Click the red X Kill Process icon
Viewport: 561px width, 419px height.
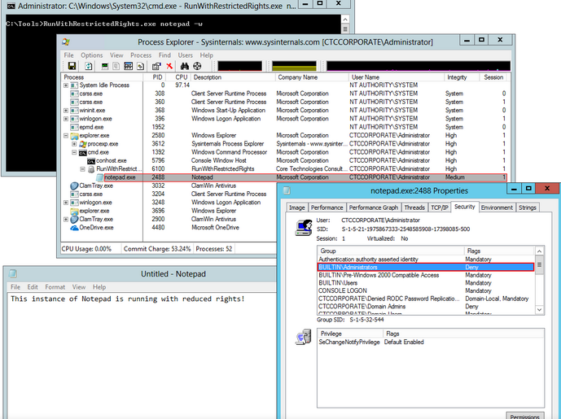coord(169,66)
